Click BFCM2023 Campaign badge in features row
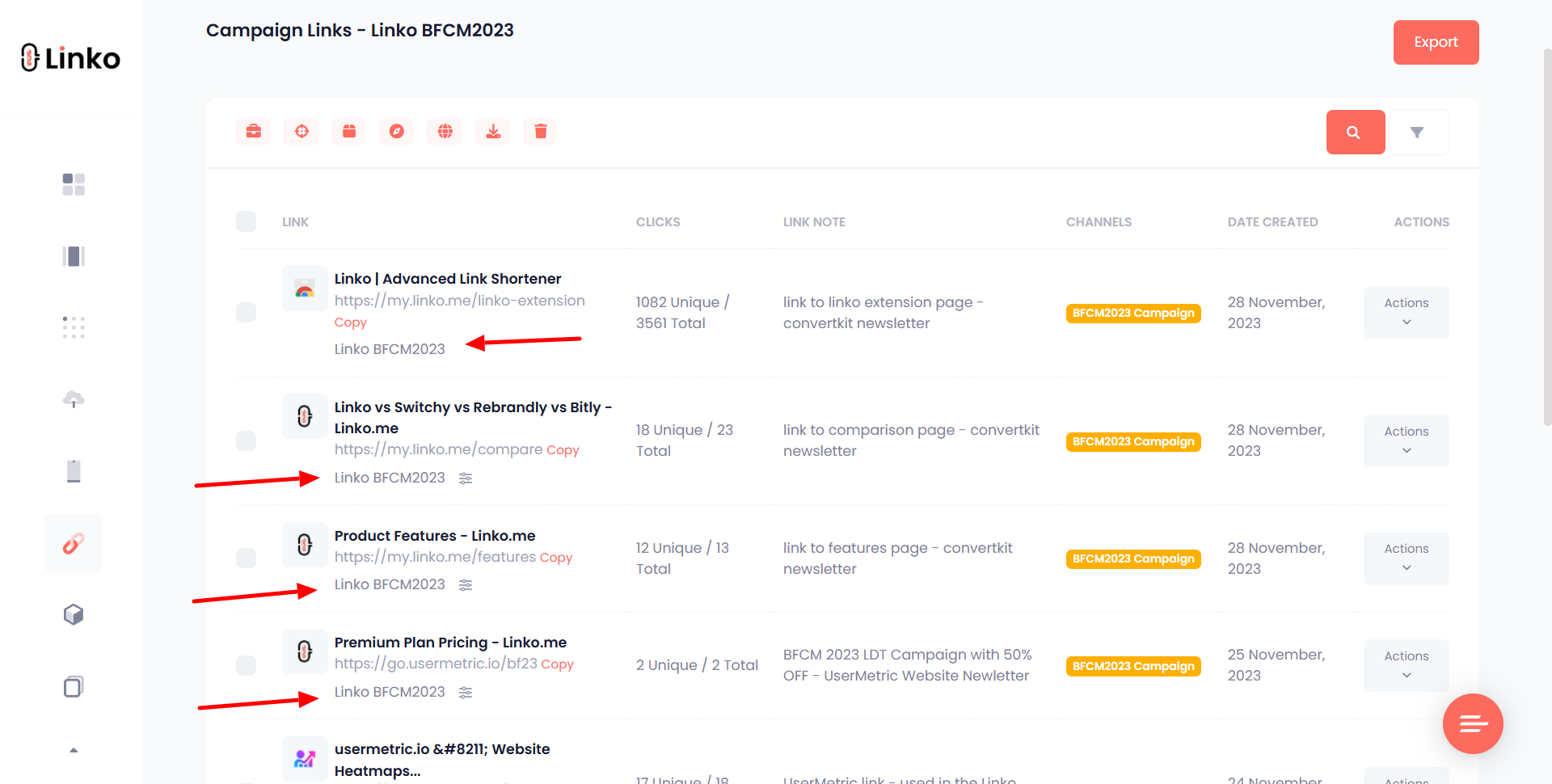This screenshot has width=1552, height=784. click(1133, 558)
